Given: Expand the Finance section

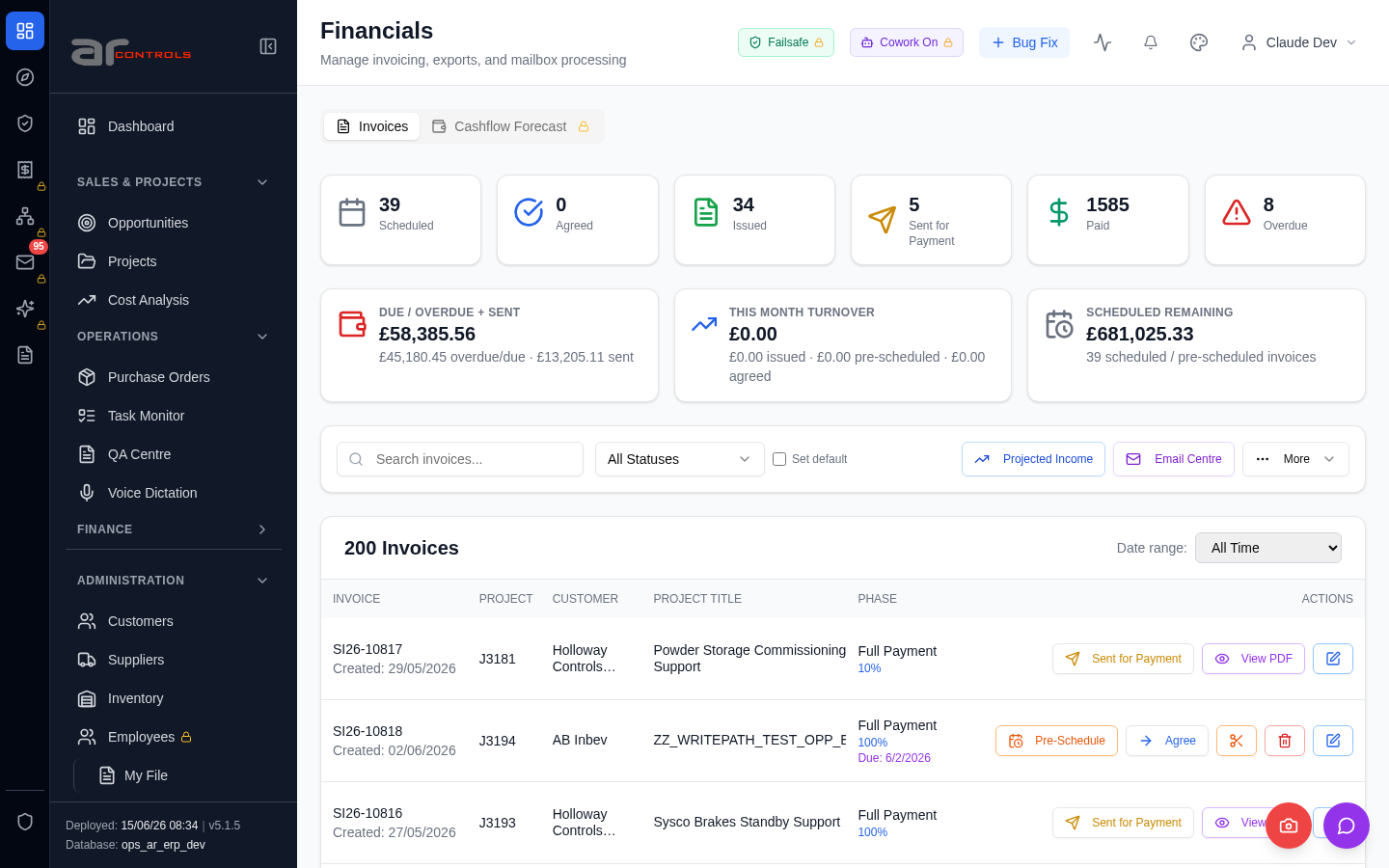Looking at the screenshot, I should point(174,529).
